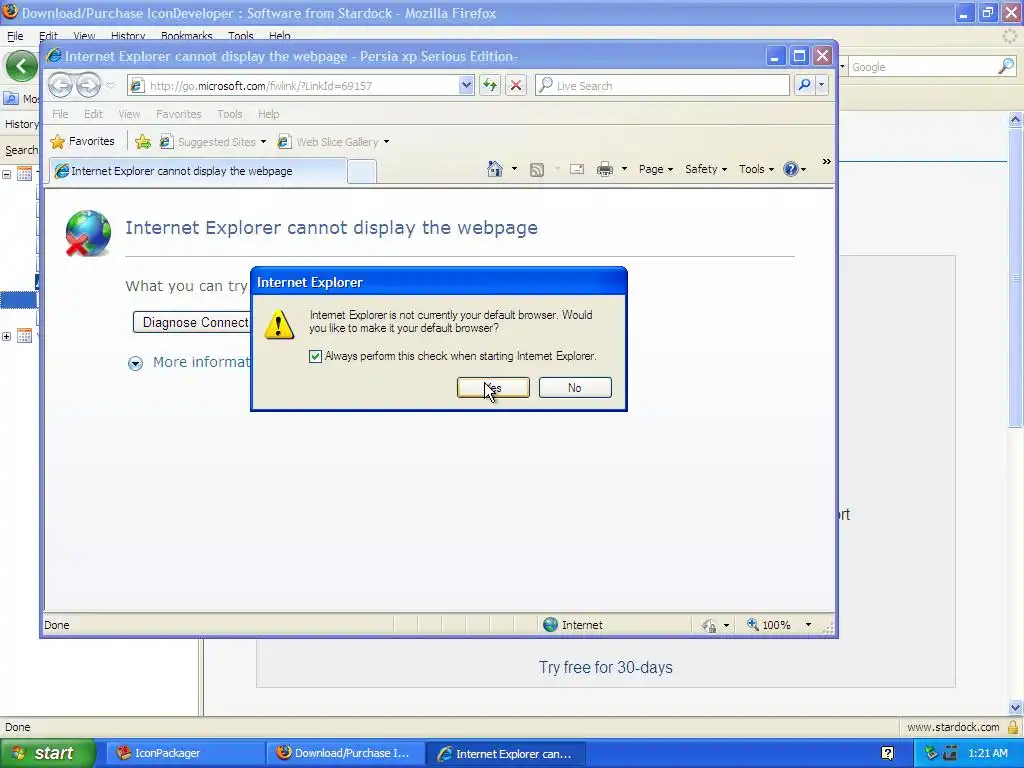The image size is (1024, 768).
Task: Click the IE Refresh icon
Action: click(490, 86)
